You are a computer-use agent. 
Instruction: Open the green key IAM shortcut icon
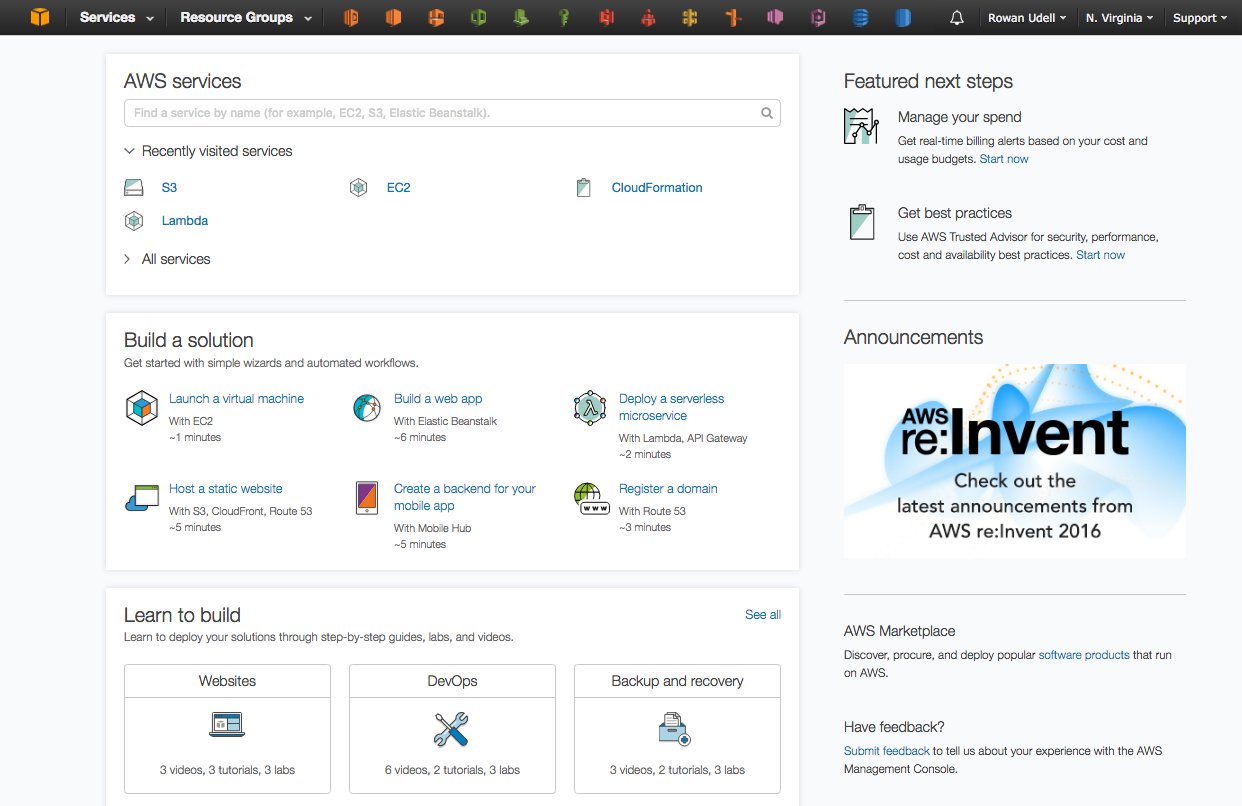tap(564, 17)
